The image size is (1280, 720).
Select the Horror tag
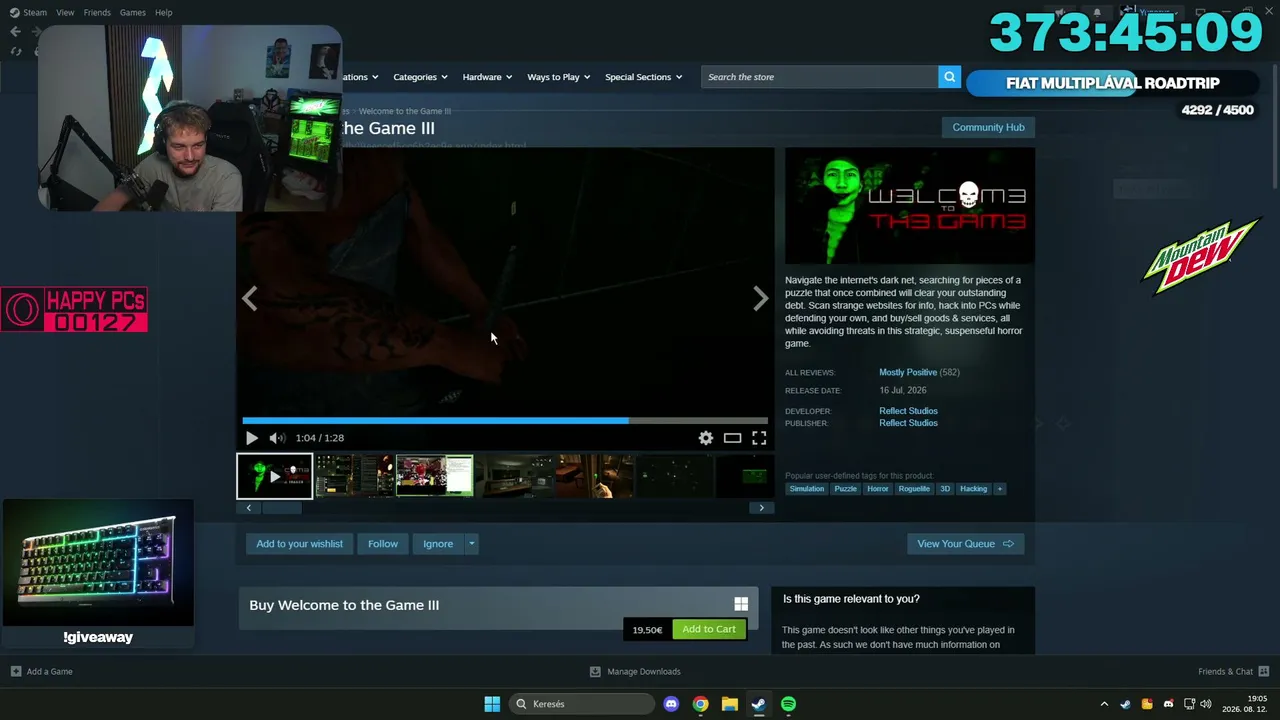[x=878, y=489]
